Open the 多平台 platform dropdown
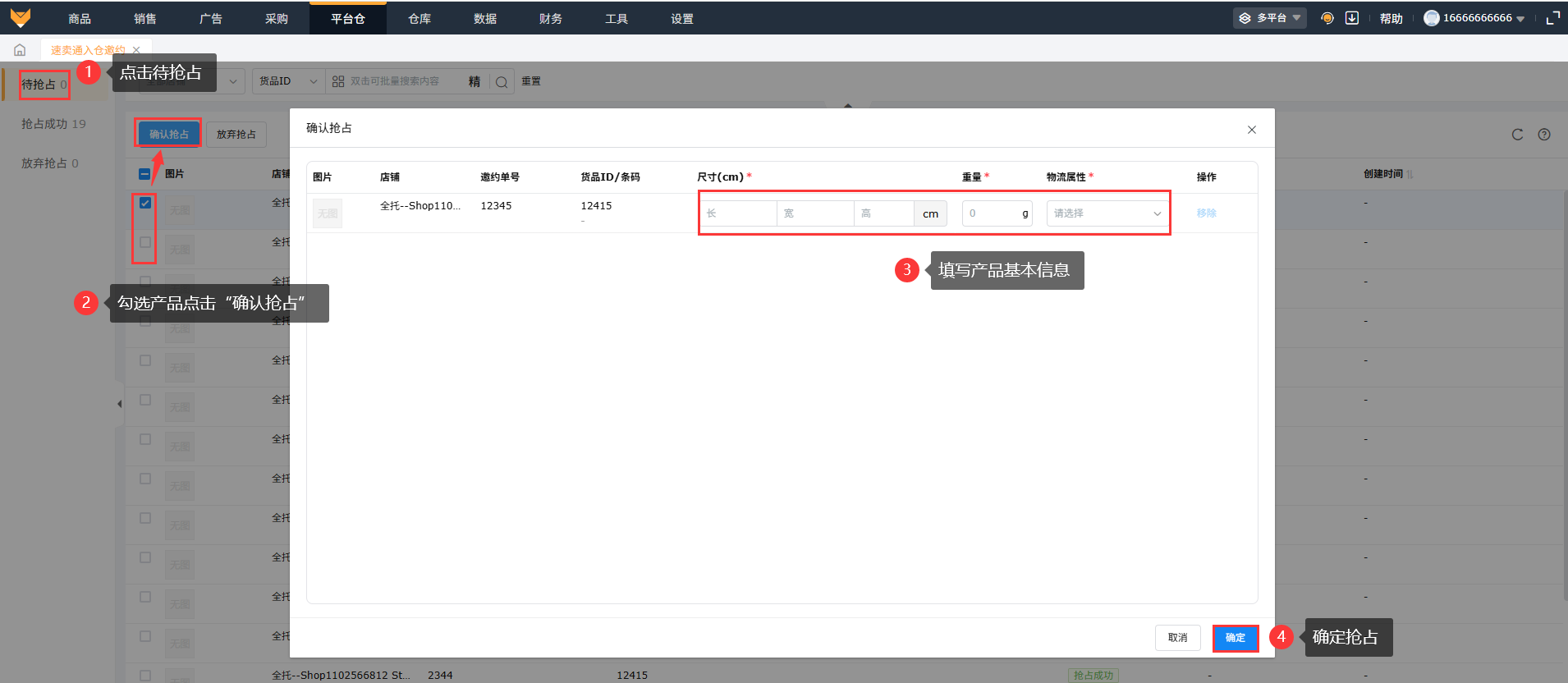This screenshot has height=683, width=1568. [x=1270, y=18]
